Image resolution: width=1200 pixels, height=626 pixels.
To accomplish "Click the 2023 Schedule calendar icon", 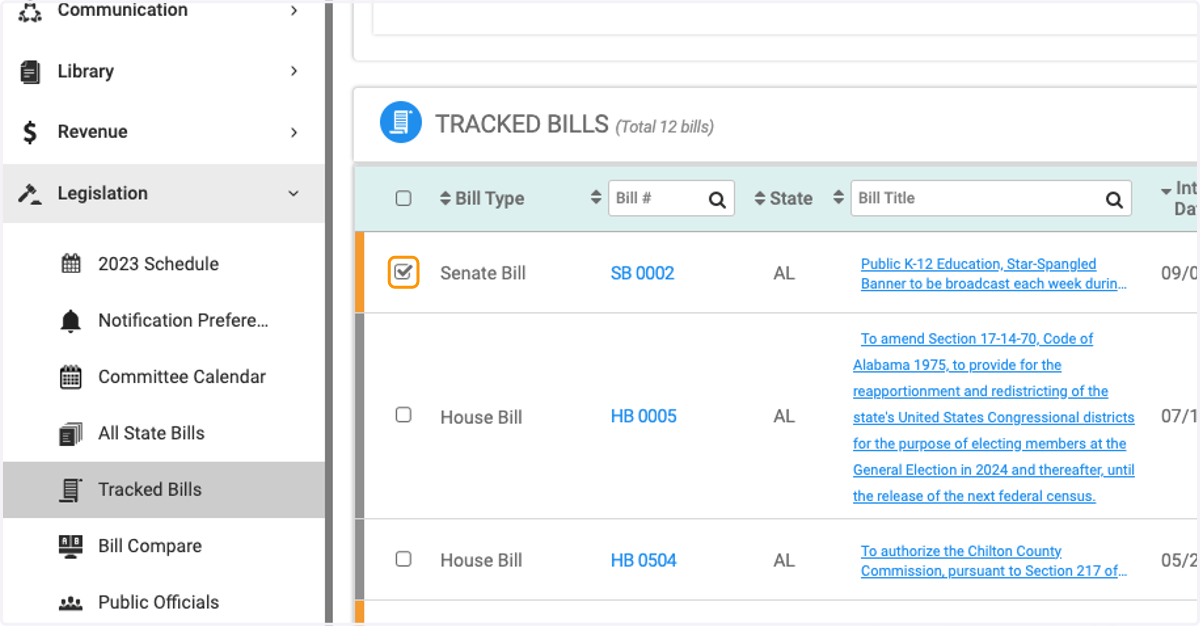I will pos(71,264).
